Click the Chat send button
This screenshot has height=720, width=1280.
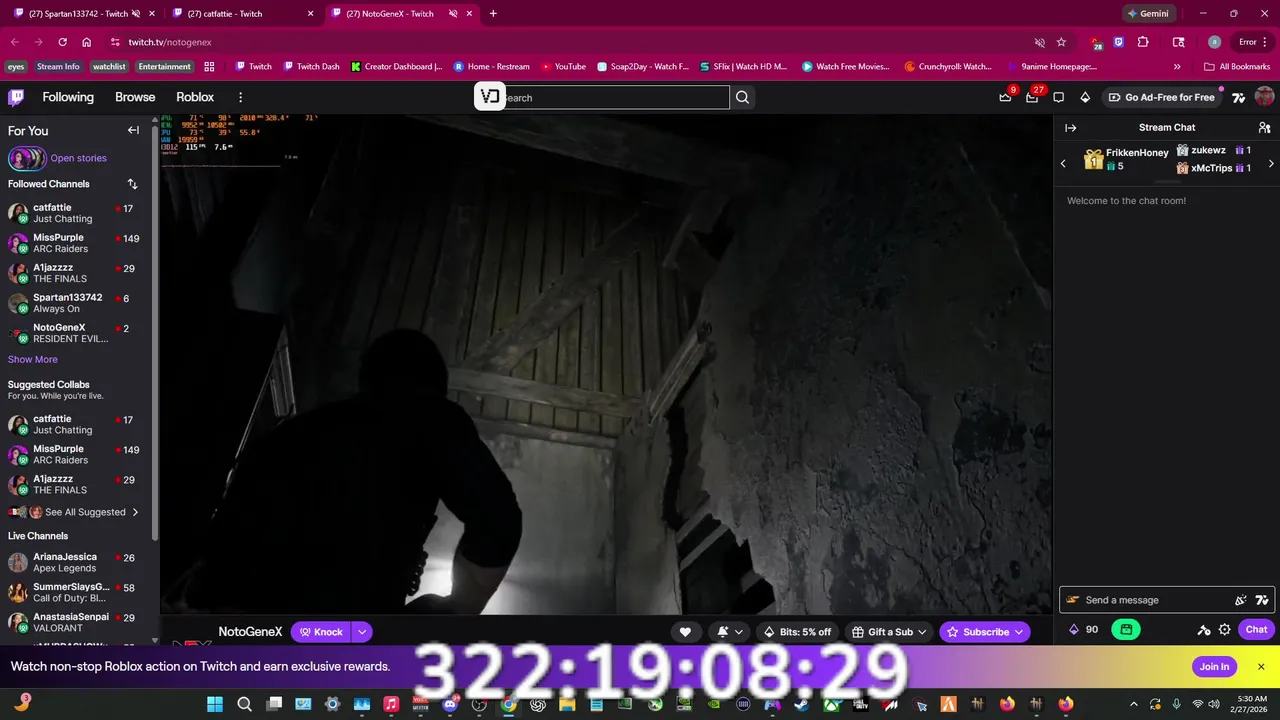click(1256, 629)
